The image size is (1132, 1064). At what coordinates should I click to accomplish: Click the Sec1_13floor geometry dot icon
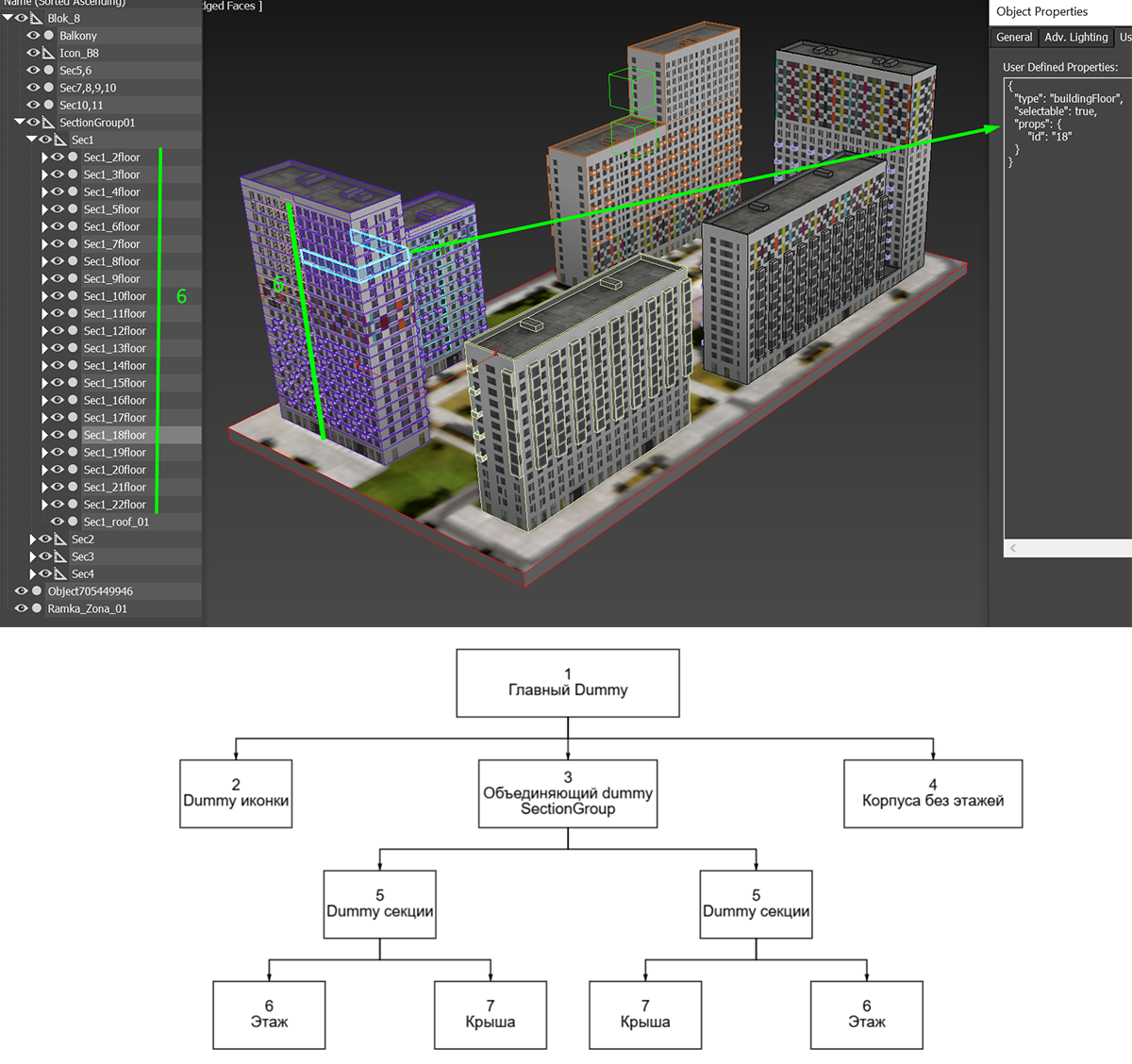pos(73,348)
